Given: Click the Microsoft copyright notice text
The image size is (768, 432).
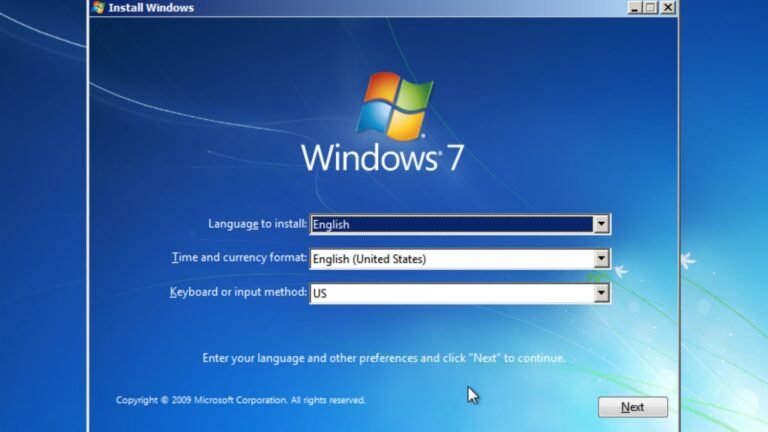Looking at the screenshot, I should point(240,400).
